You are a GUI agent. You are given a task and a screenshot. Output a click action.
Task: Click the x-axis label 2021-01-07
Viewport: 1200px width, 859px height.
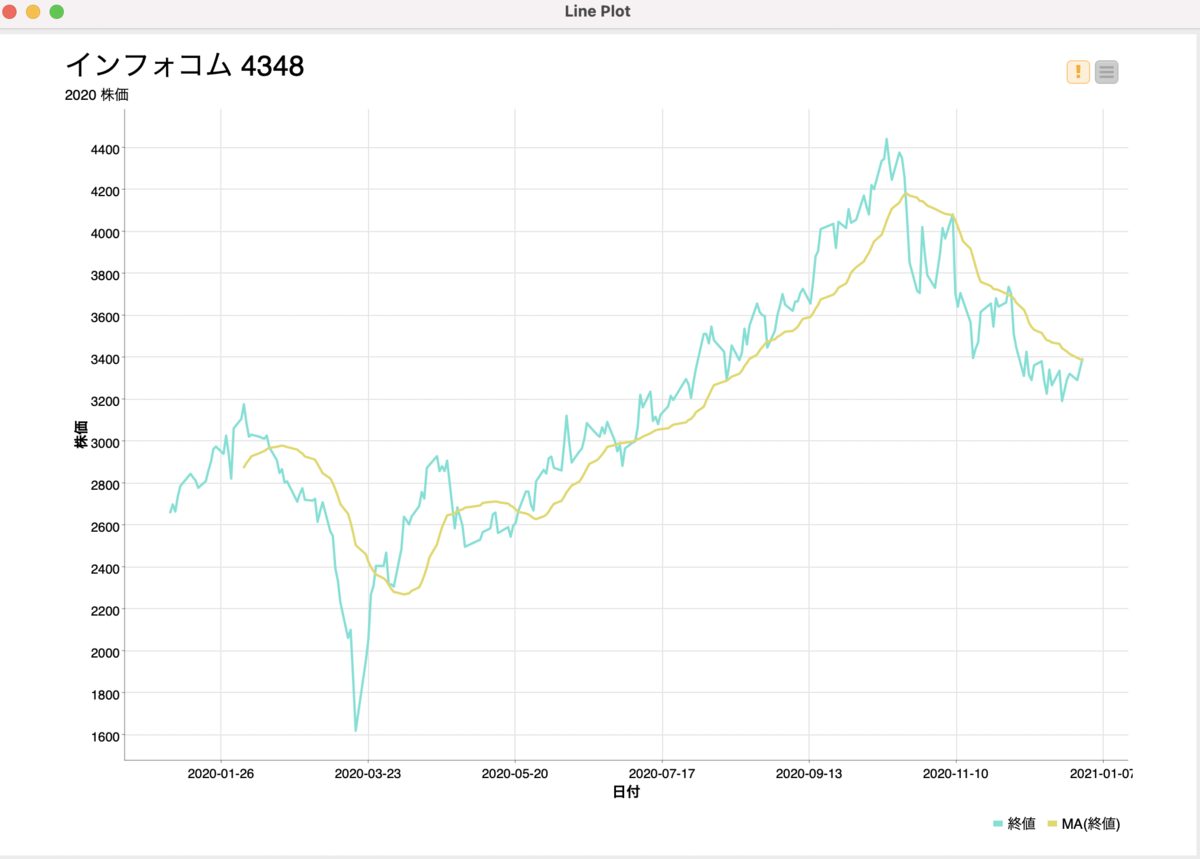click(1103, 773)
